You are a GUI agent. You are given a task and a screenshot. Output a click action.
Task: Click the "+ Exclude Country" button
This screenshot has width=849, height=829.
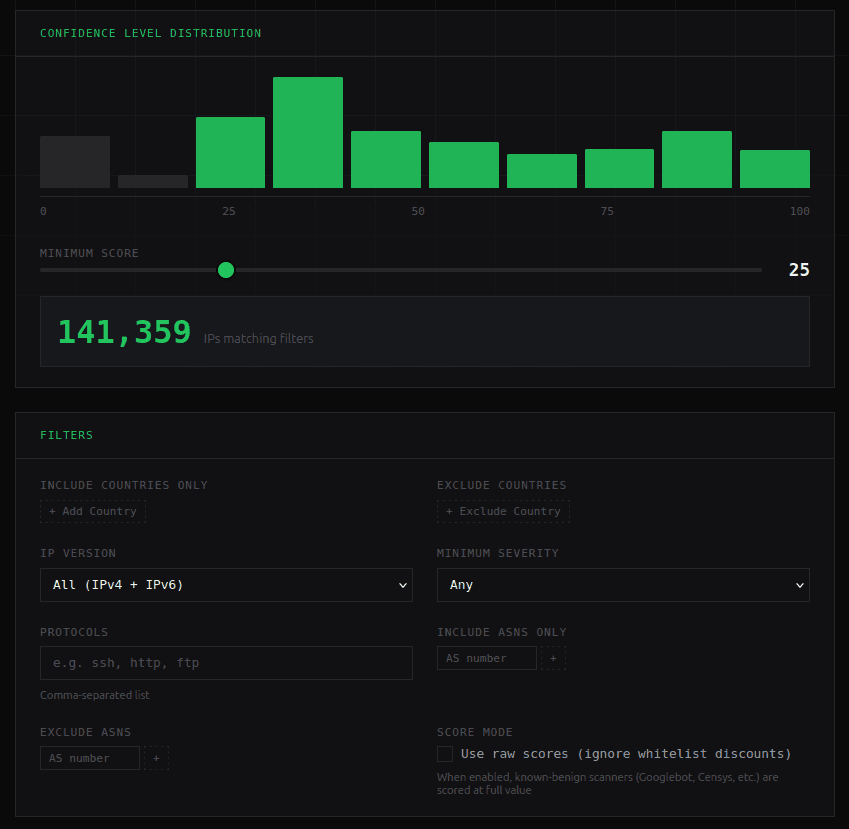point(503,511)
